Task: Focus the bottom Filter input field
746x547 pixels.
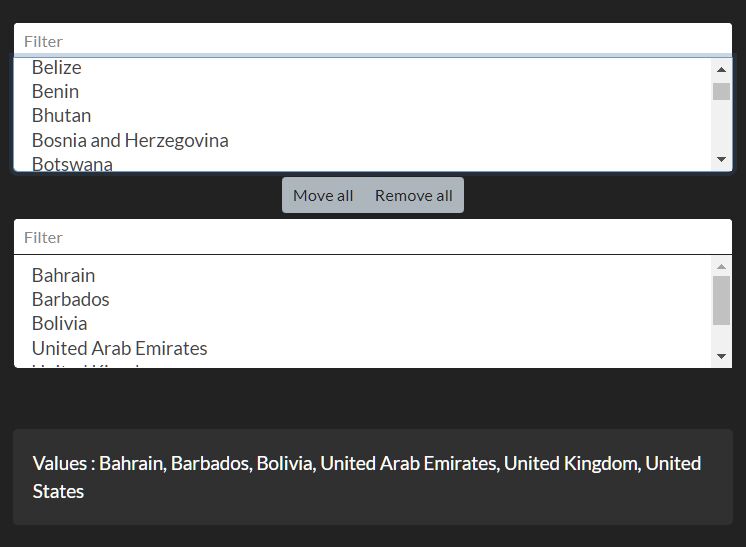Action: tap(373, 237)
